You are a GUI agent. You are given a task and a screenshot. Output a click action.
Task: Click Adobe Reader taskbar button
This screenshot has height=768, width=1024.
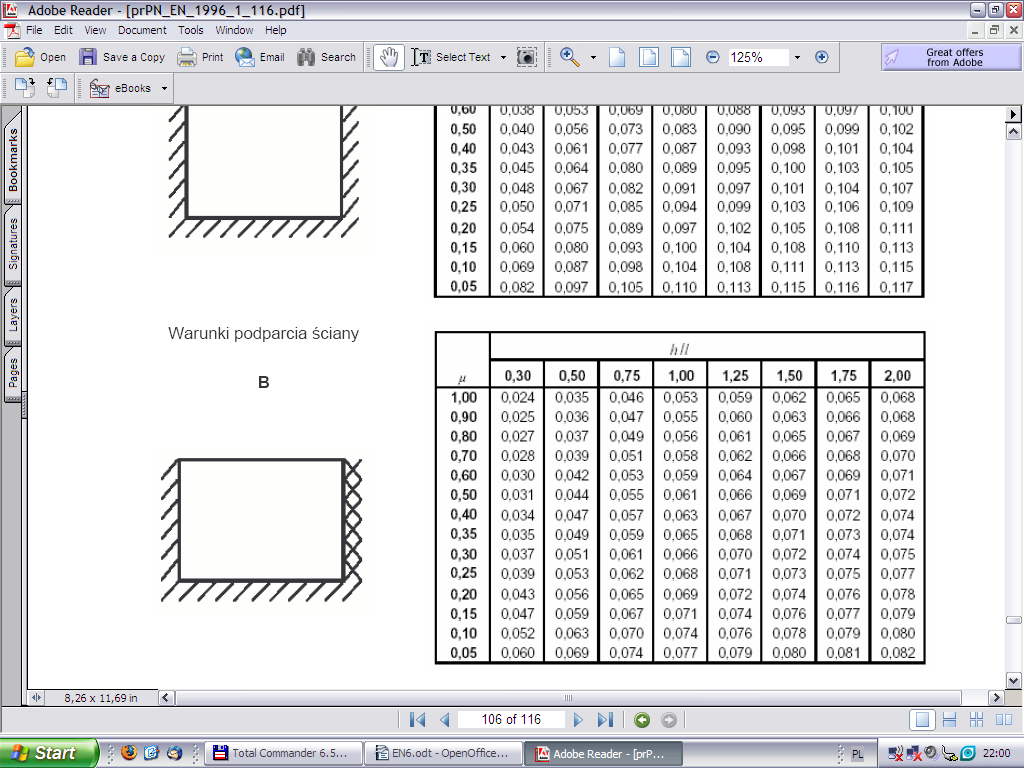[x=603, y=753]
